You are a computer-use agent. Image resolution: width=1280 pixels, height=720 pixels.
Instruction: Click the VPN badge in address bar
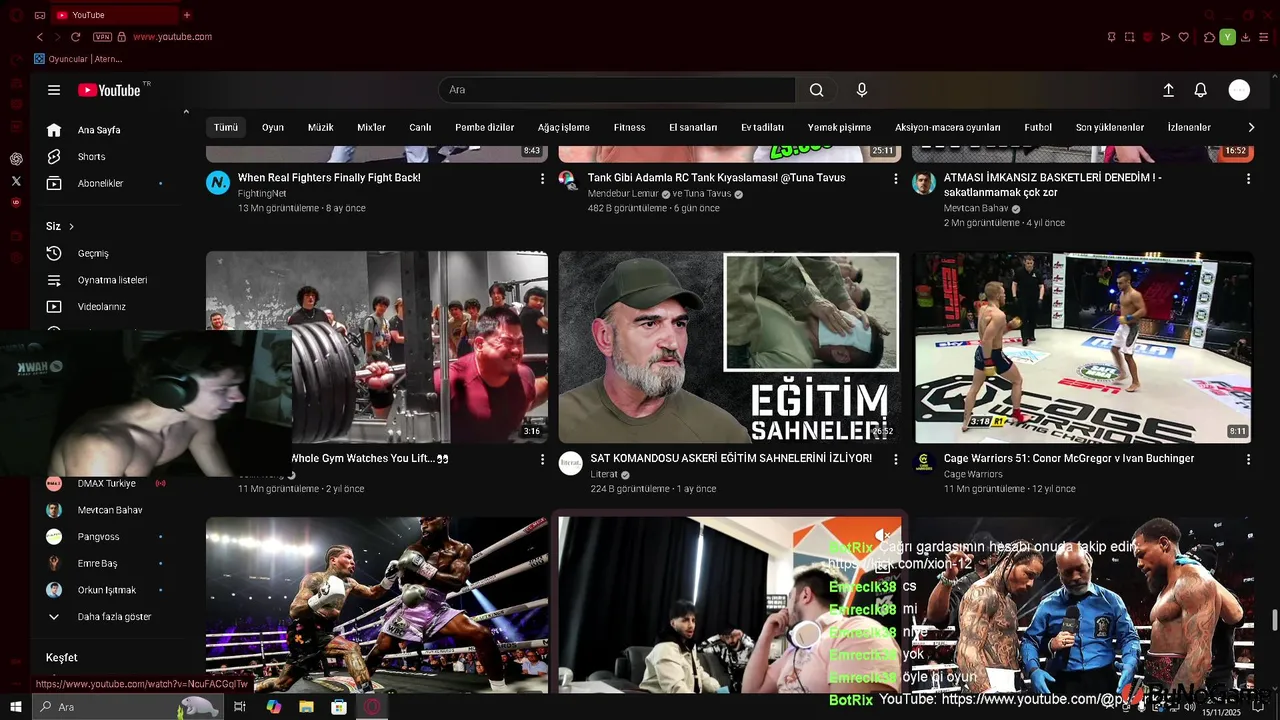(102, 37)
